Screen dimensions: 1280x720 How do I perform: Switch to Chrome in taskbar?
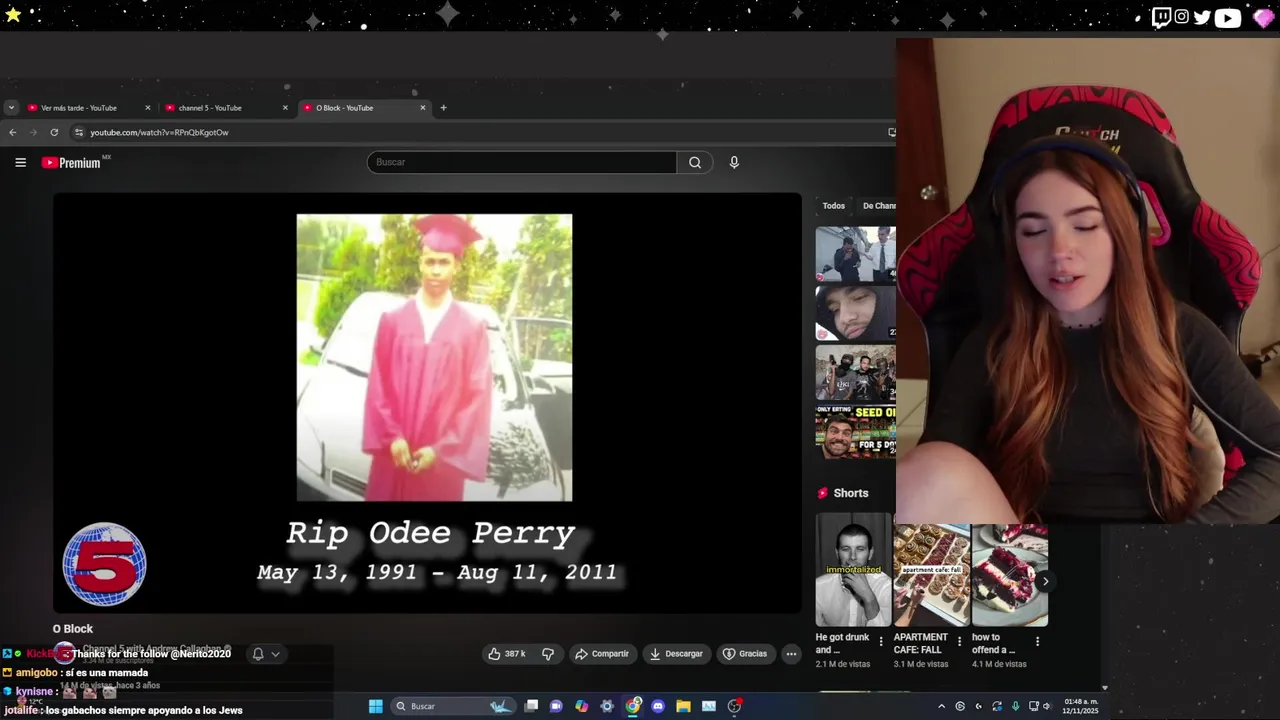[633, 706]
